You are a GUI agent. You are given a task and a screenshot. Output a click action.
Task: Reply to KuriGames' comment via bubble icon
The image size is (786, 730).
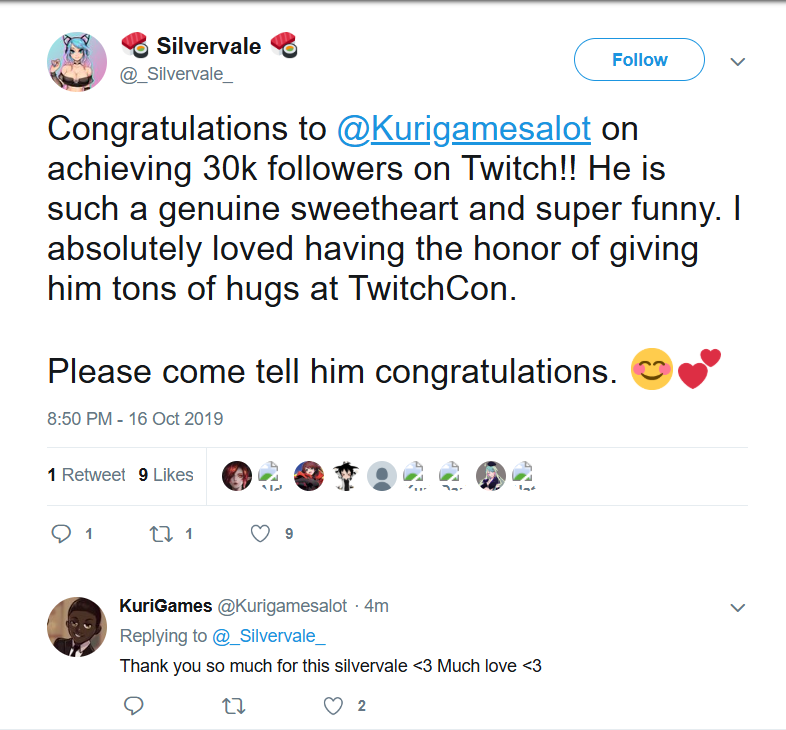pyautogui.click(x=133, y=706)
